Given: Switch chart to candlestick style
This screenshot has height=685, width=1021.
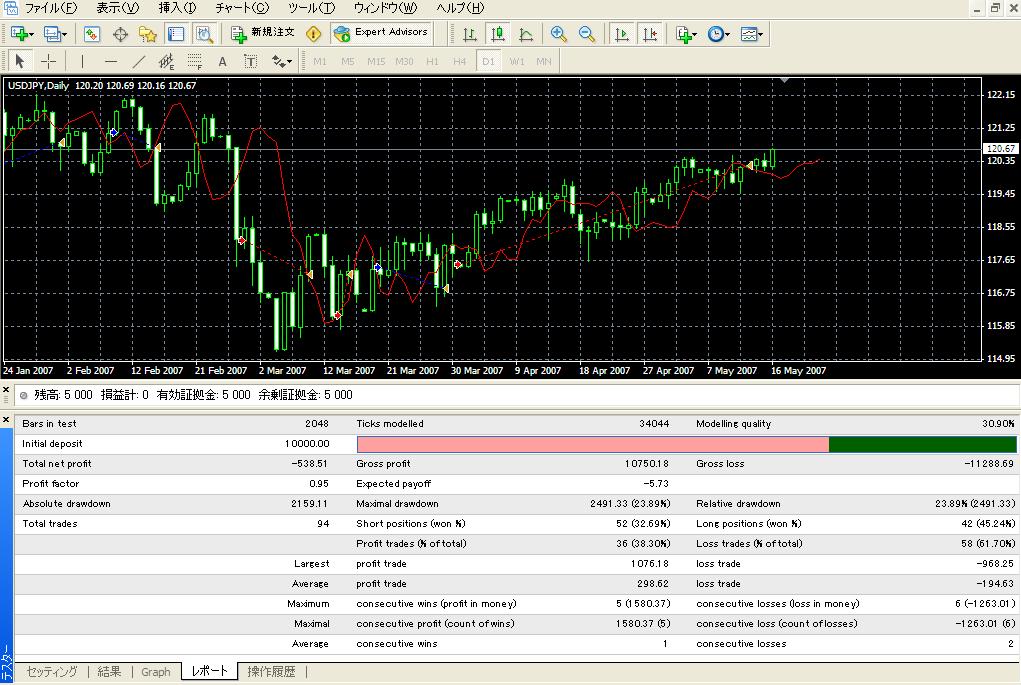Looking at the screenshot, I should point(497,34).
